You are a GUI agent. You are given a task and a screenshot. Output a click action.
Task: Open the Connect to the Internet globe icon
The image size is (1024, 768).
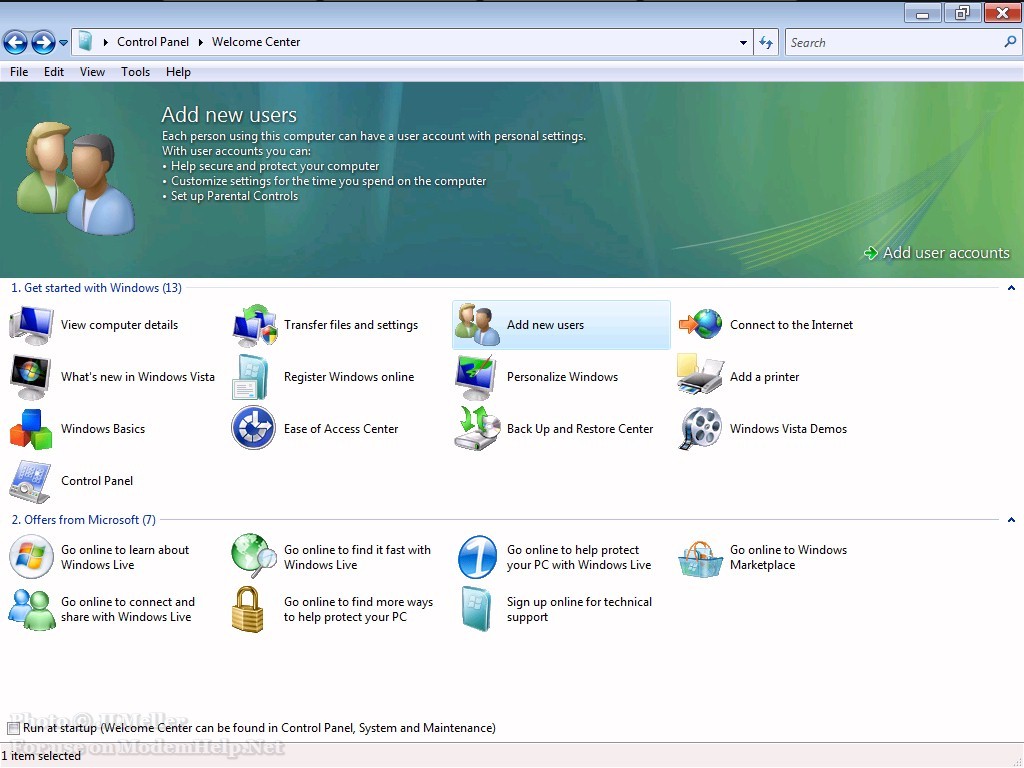(700, 325)
